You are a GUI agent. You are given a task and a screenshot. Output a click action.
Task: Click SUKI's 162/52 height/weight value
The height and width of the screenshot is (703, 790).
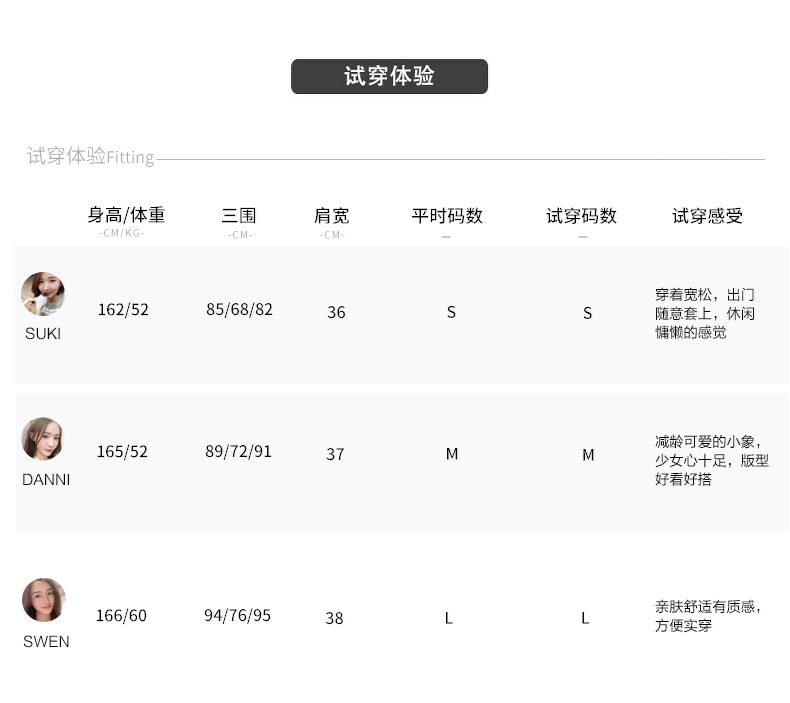click(x=123, y=310)
